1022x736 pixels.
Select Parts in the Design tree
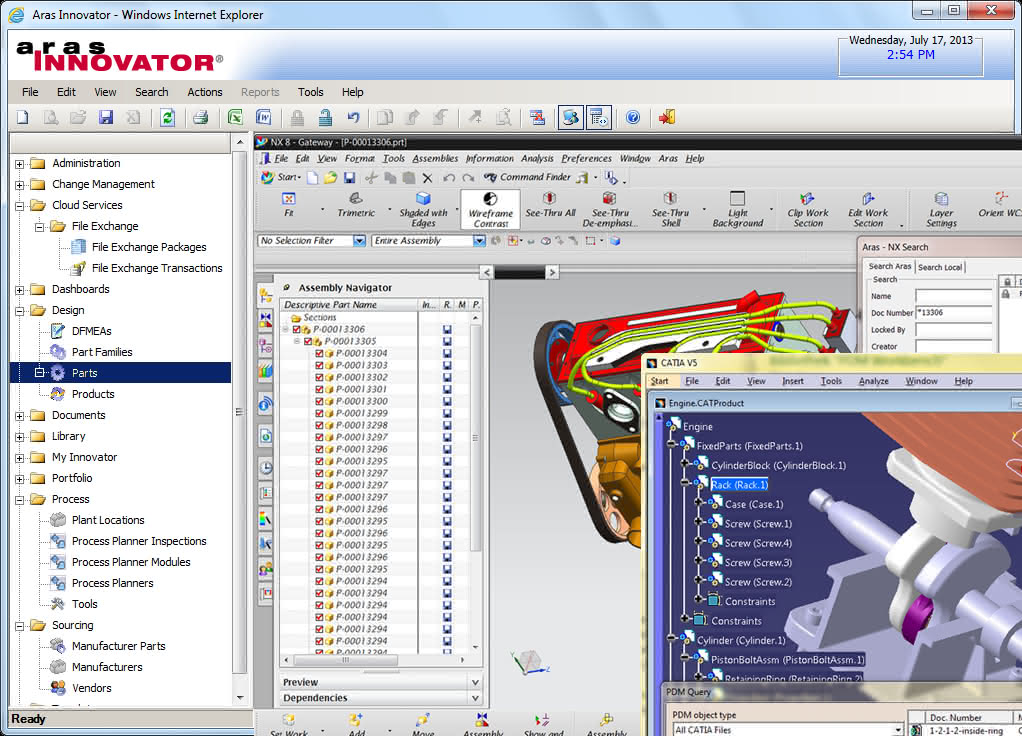84,373
